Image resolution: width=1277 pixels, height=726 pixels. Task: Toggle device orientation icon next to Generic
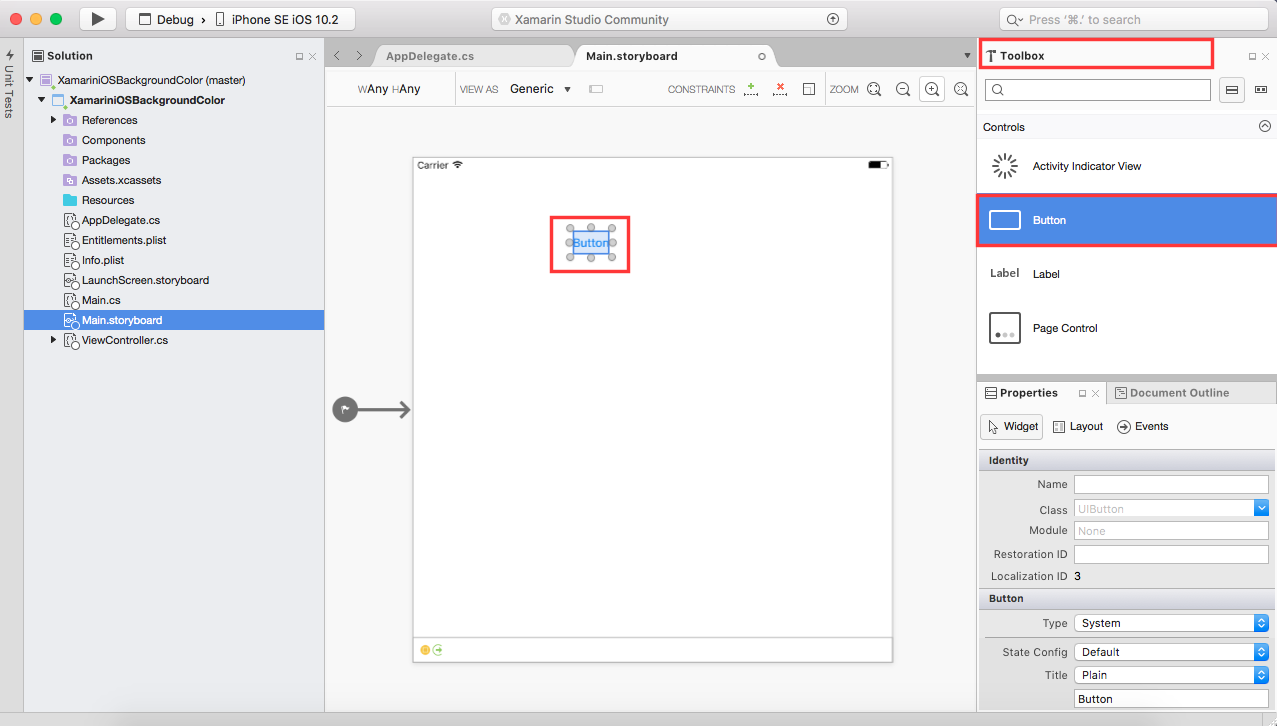(x=596, y=89)
